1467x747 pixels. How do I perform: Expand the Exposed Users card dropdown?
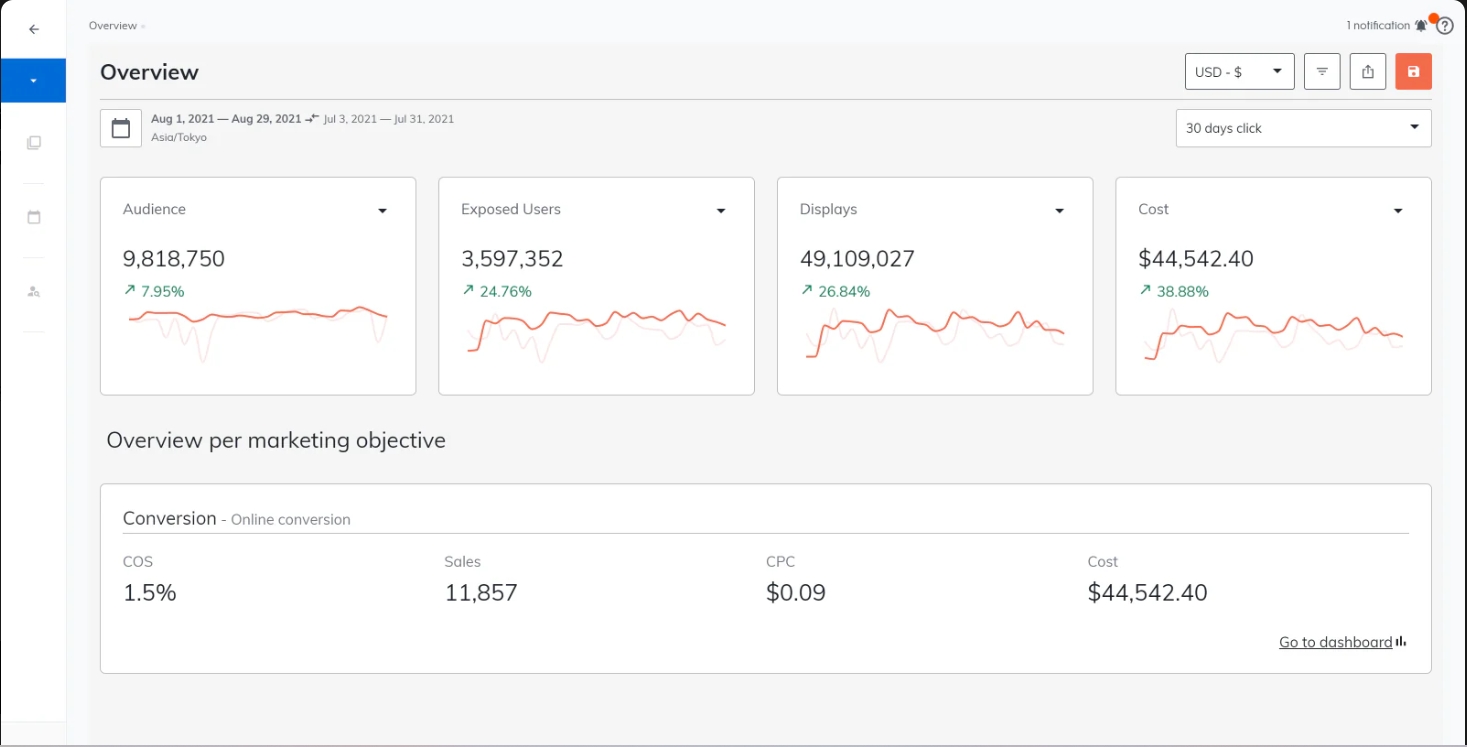pos(721,211)
